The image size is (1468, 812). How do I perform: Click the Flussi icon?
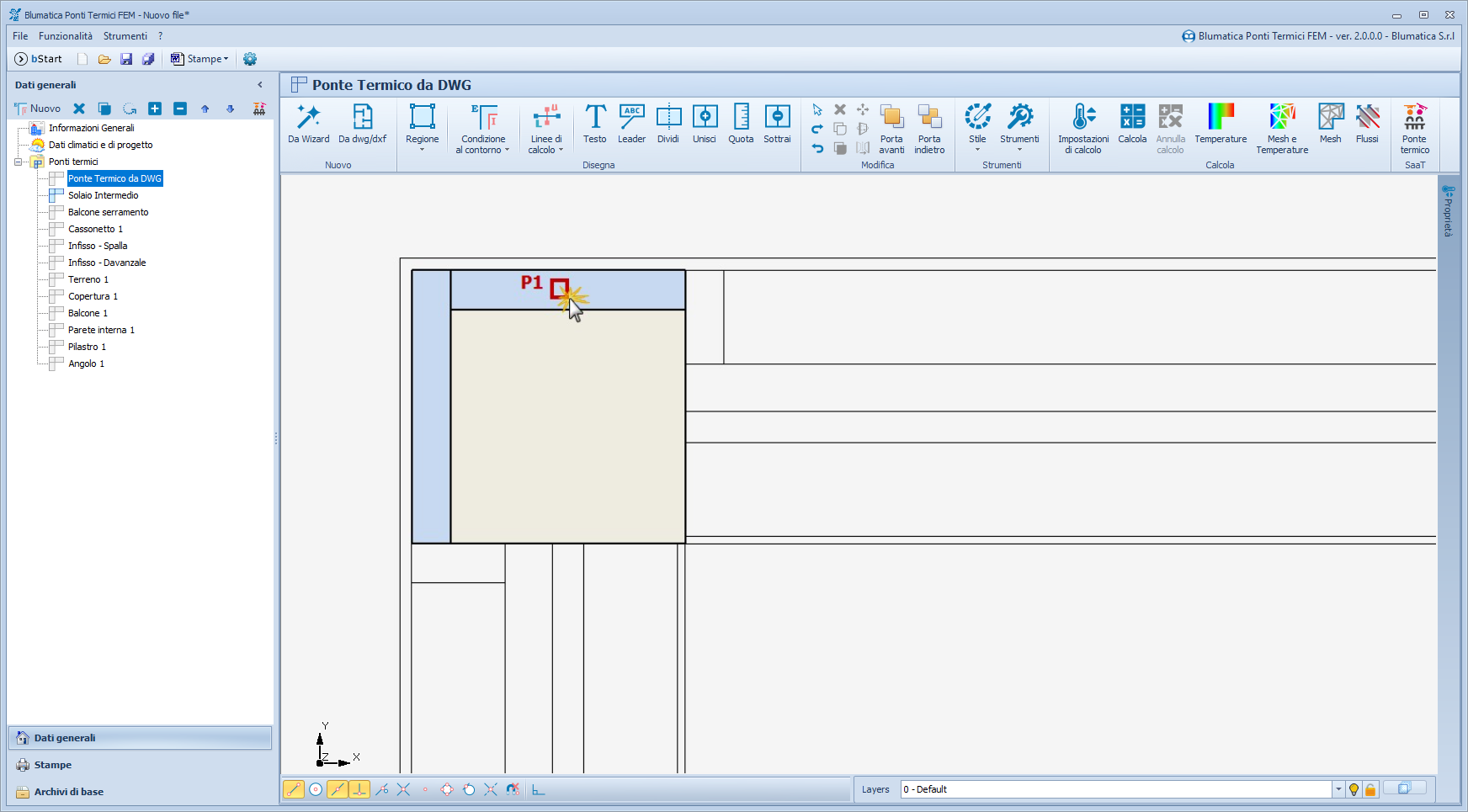click(1367, 124)
